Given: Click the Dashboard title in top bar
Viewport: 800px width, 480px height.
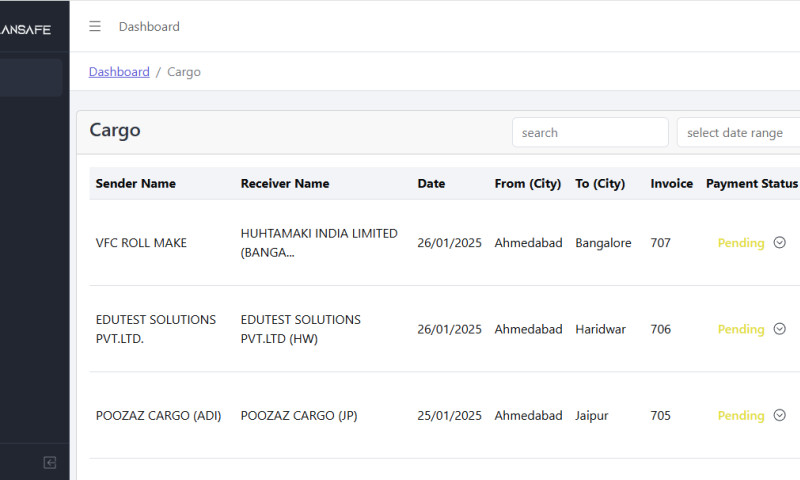Looking at the screenshot, I should click(149, 27).
